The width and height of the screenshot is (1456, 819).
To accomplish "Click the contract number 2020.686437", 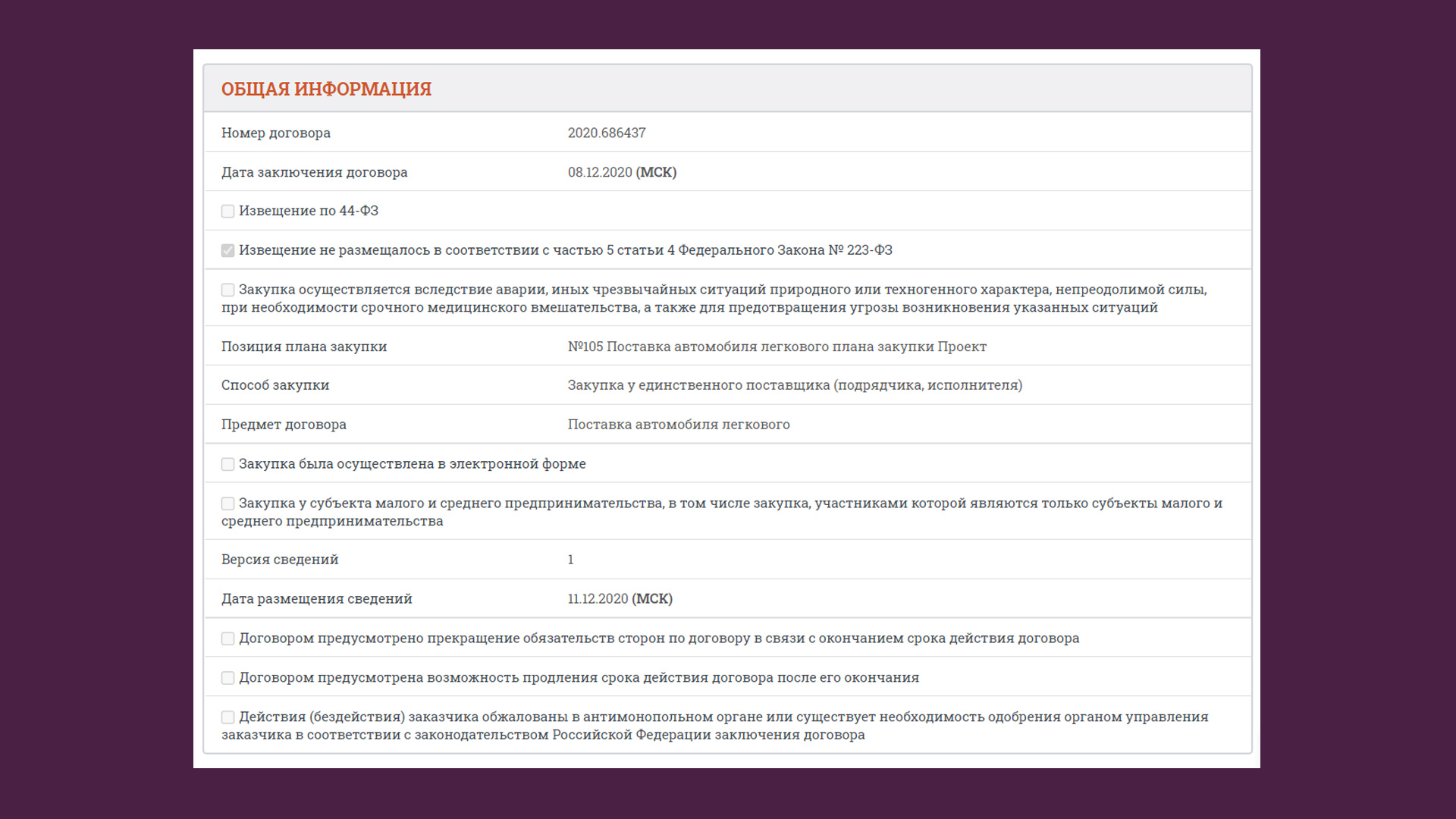I will [x=606, y=133].
